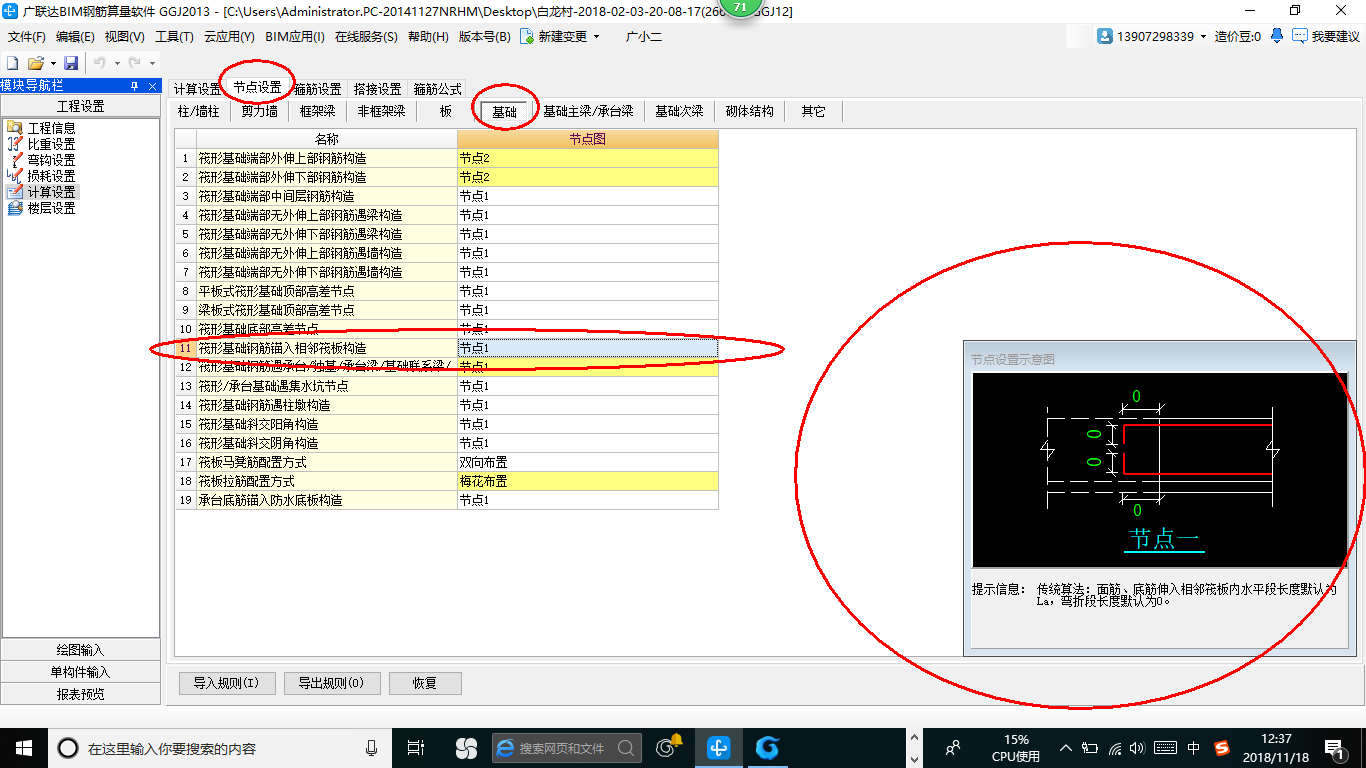Viewport: 1366px width, 768px height.
Task: Click the on-screen keyboard tray icon
Action: (1165, 748)
